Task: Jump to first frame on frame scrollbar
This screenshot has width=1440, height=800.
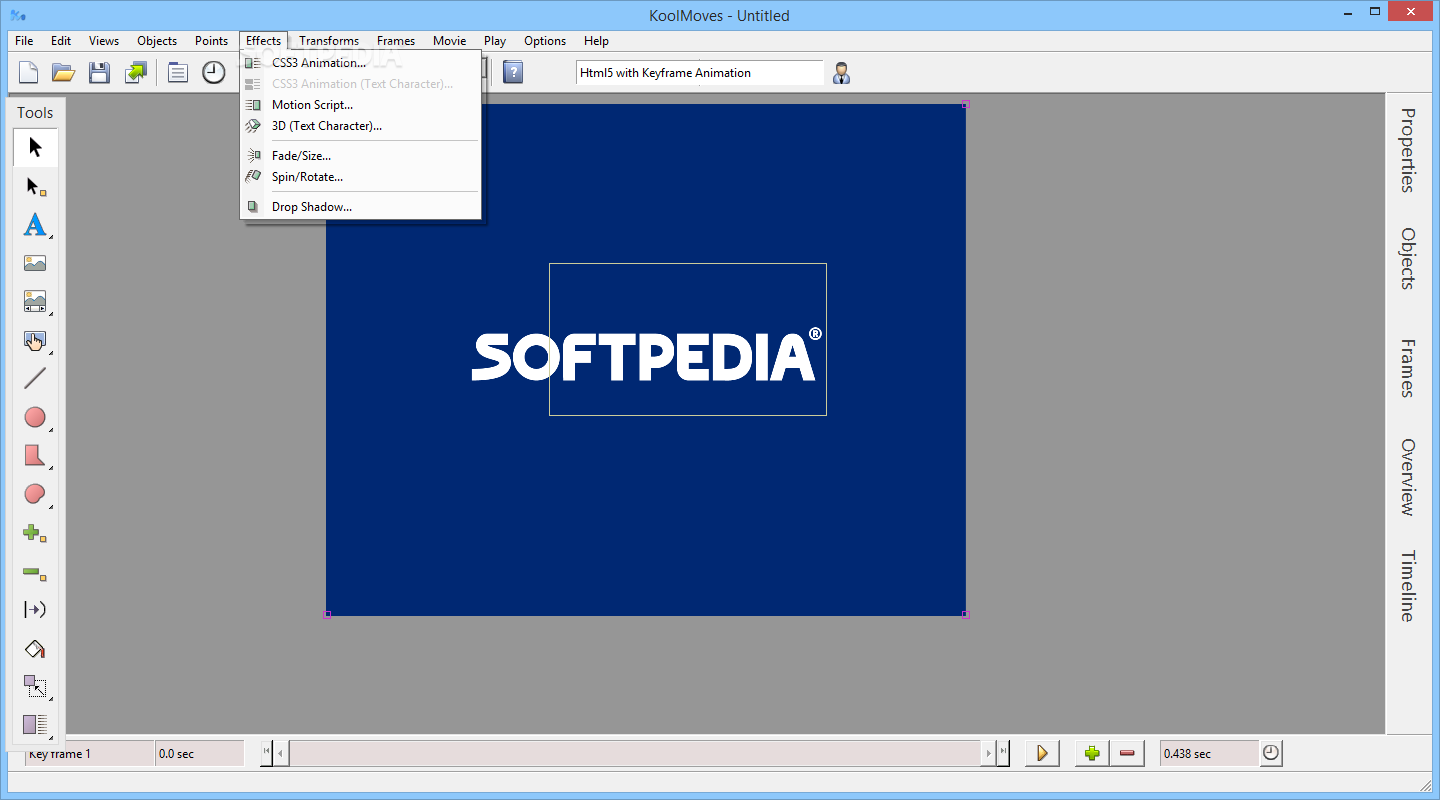Action: (x=266, y=753)
